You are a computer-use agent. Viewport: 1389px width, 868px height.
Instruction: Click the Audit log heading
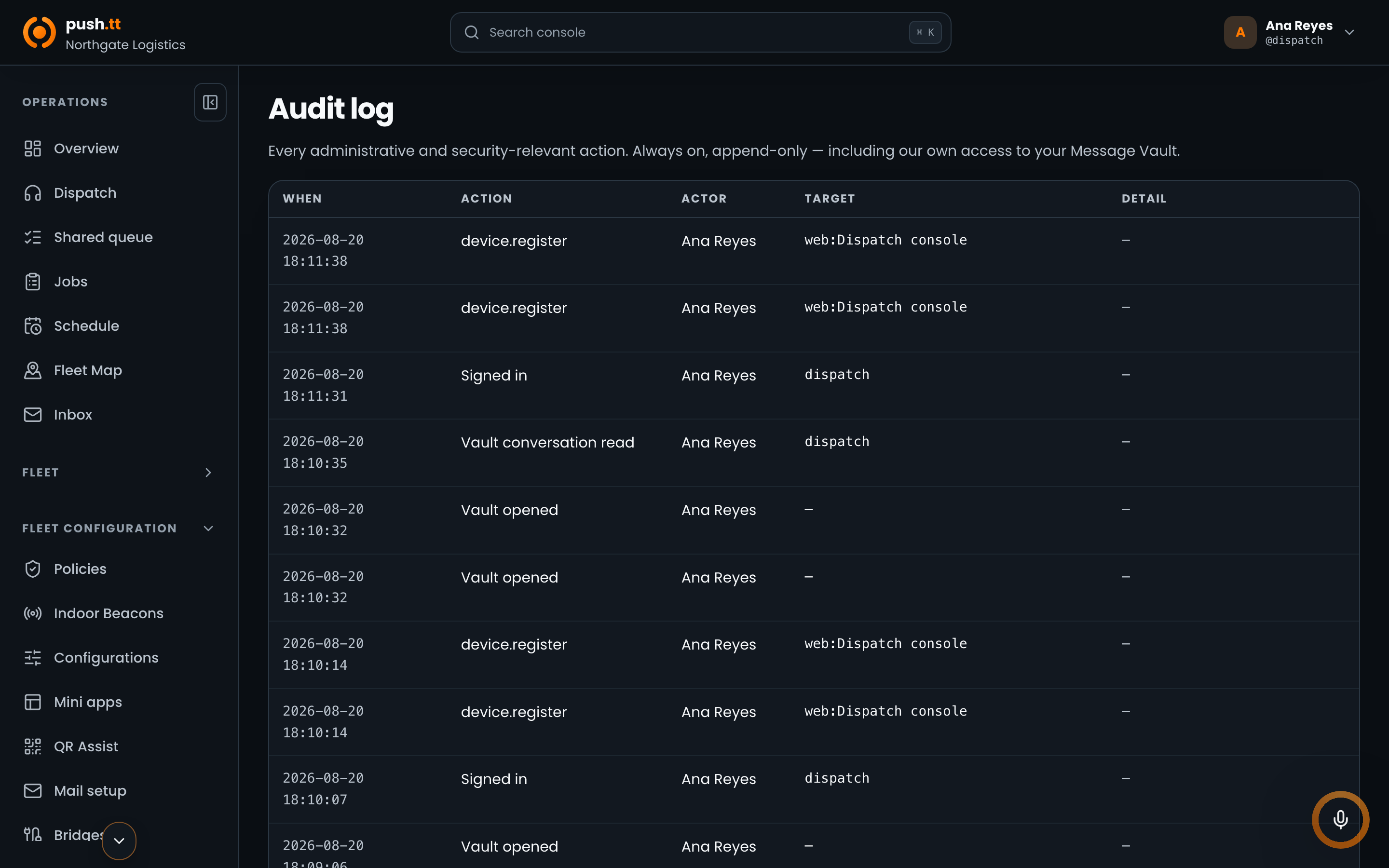331,109
